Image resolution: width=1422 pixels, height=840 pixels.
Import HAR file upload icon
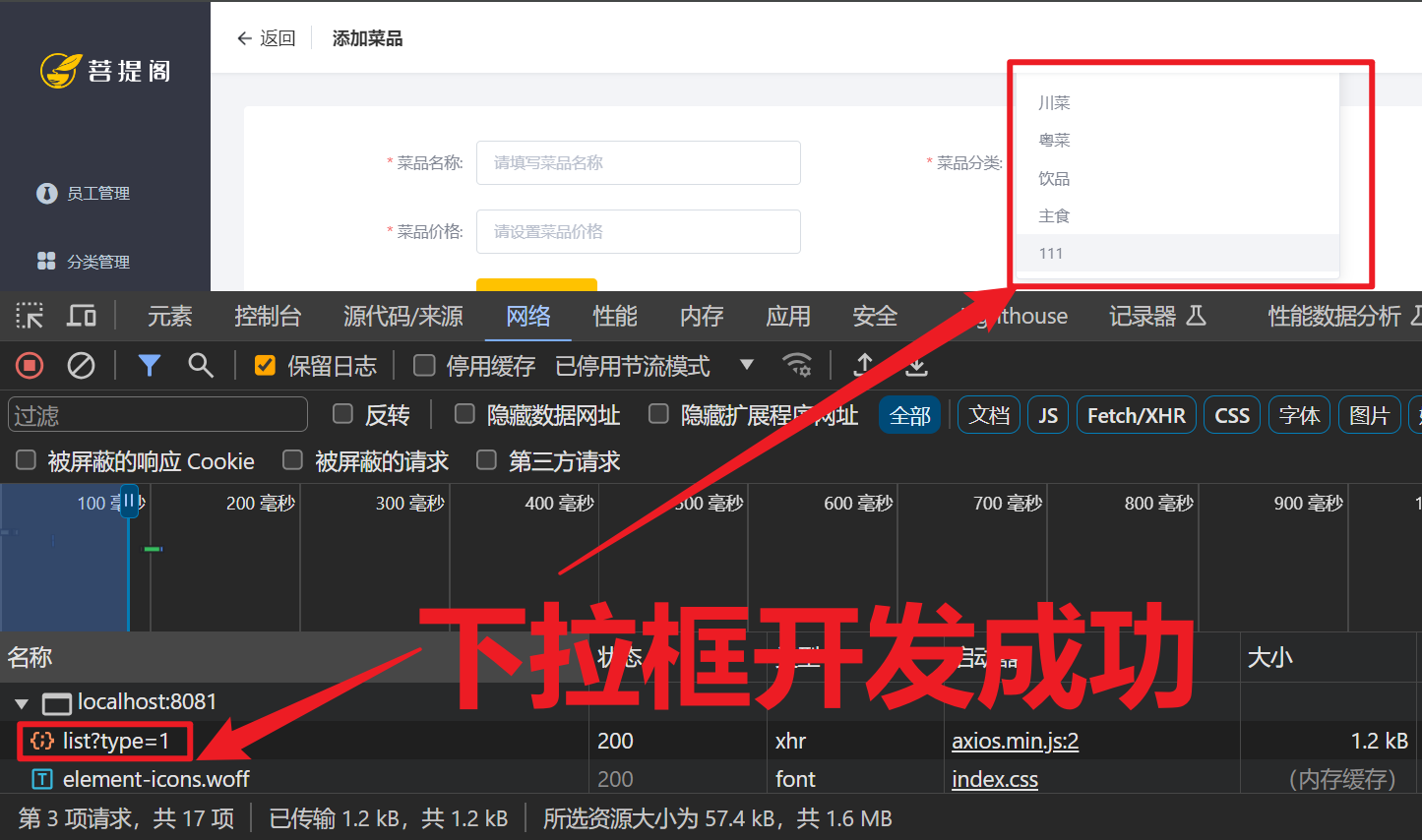coord(864,366)
